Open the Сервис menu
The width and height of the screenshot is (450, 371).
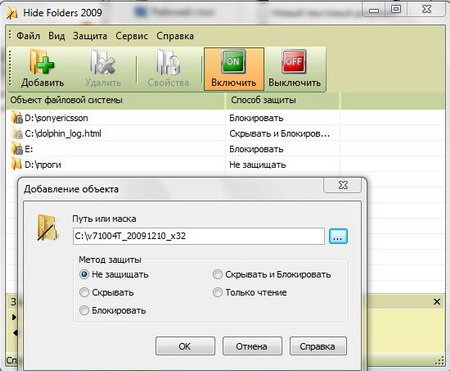pyautogui.click(x=132, y=36)
